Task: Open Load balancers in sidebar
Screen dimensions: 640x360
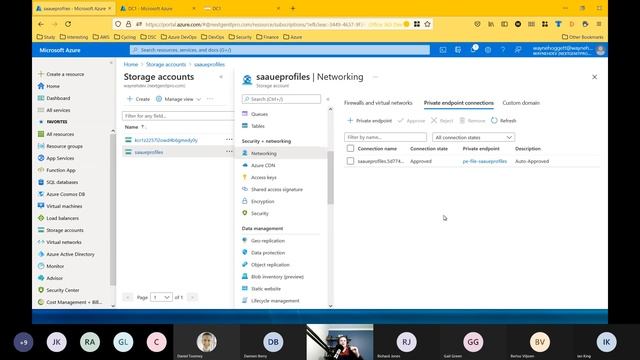Action: coord(58,218)
